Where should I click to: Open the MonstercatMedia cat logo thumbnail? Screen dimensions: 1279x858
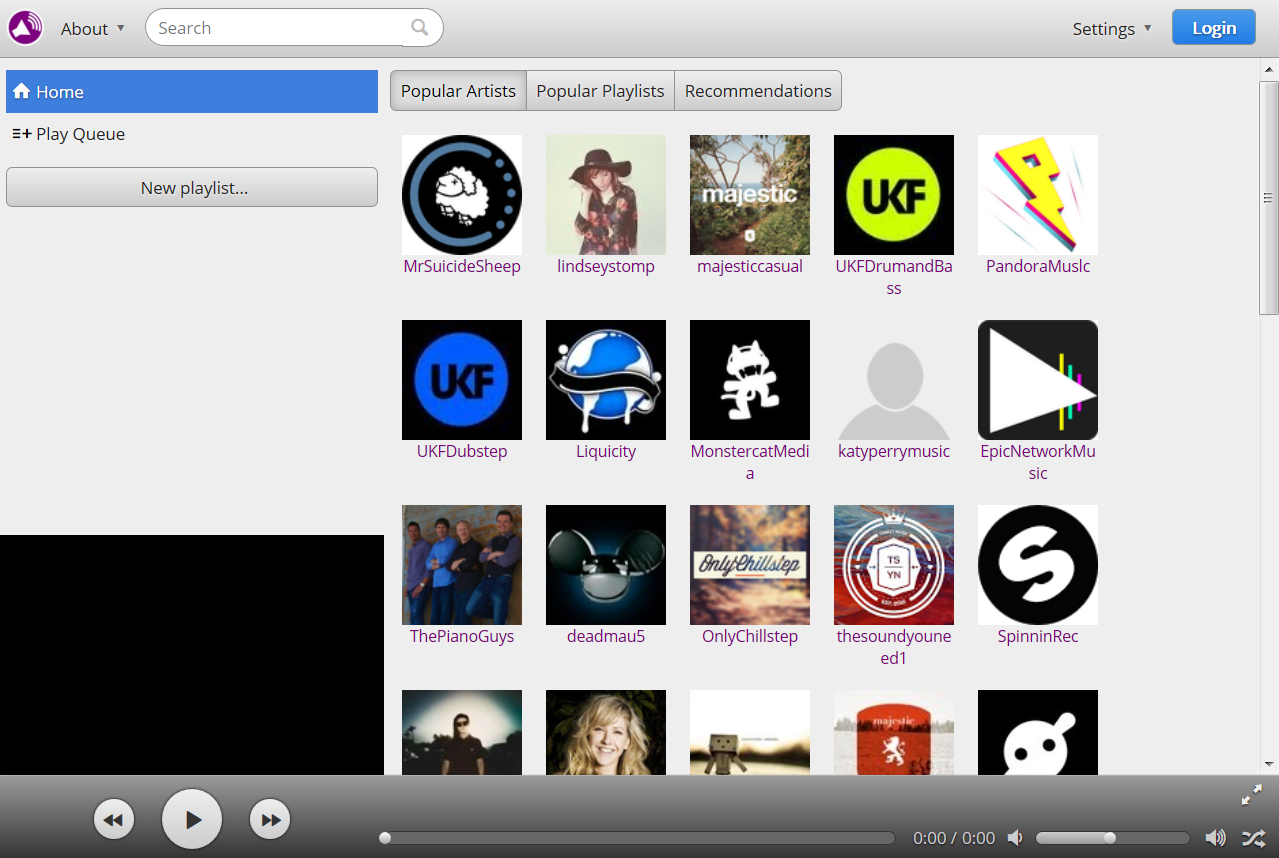pyautogui.click(x=750, y=380)
